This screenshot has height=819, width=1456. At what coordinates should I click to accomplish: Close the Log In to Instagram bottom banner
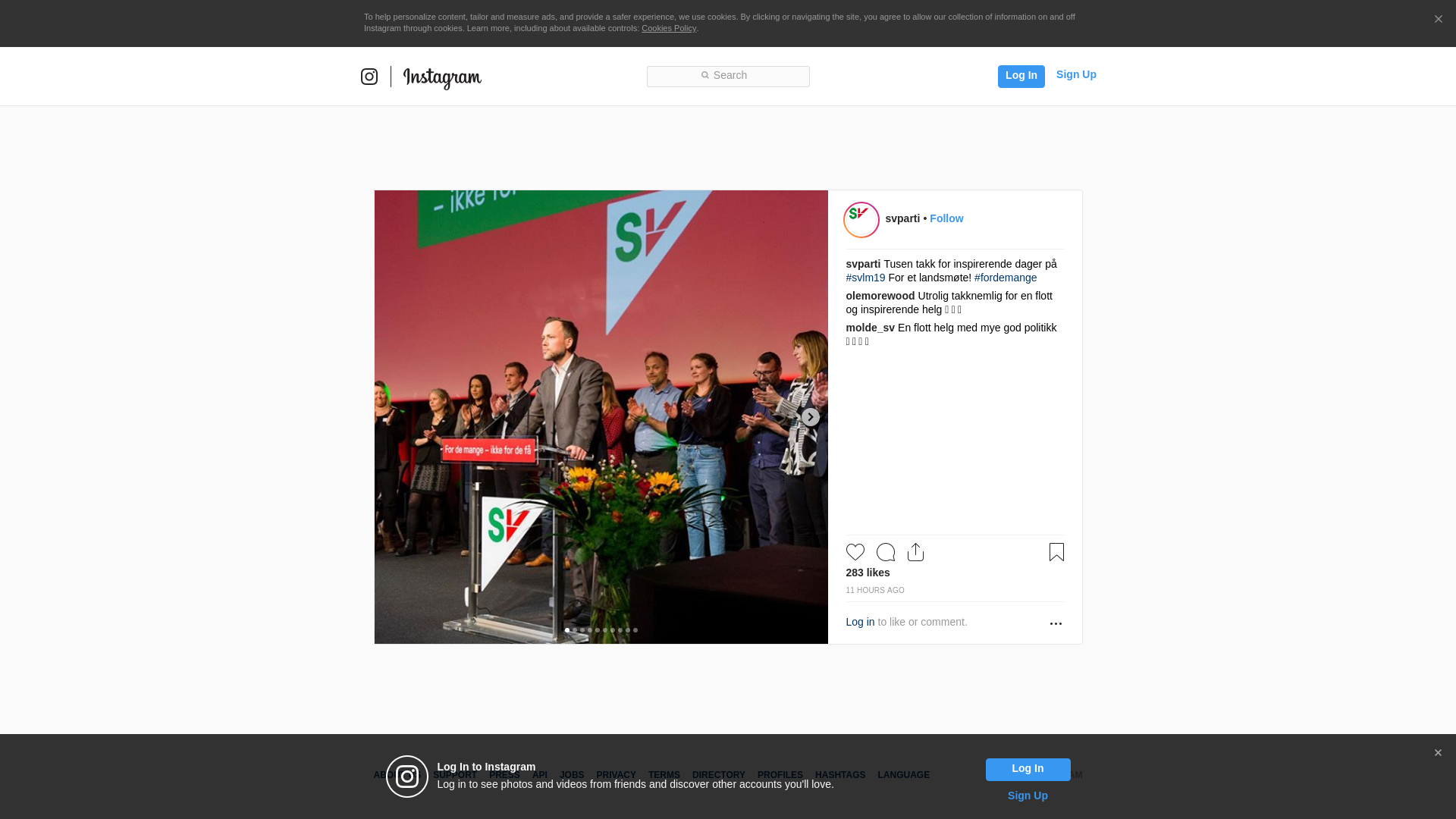pos(1438,753)
